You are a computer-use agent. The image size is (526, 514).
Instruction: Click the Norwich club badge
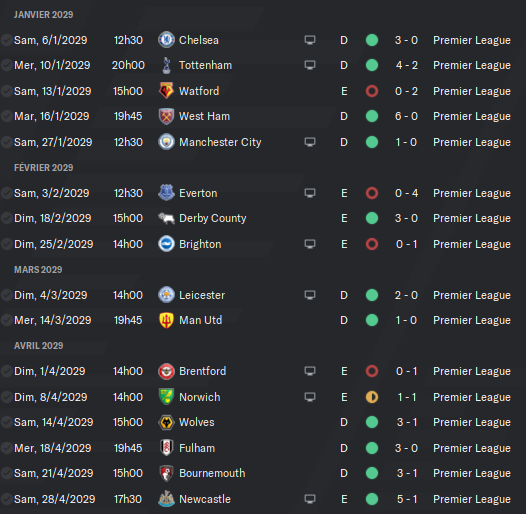[166, 397]
